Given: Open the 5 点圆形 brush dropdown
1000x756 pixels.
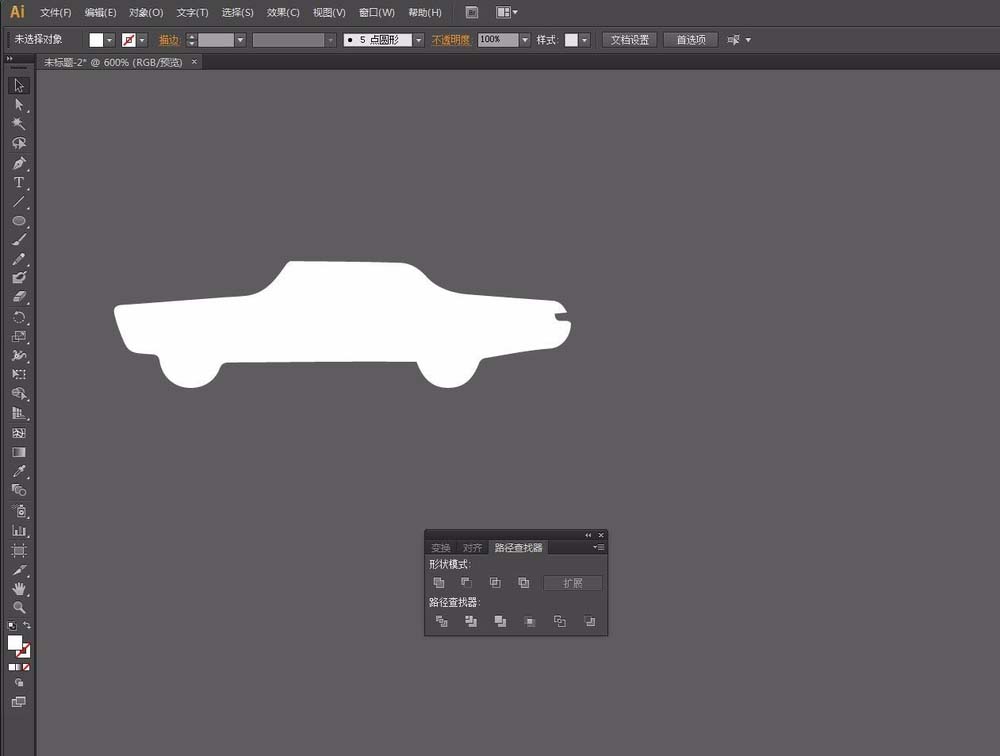Looking at the screenshot, I should [419, 40].
